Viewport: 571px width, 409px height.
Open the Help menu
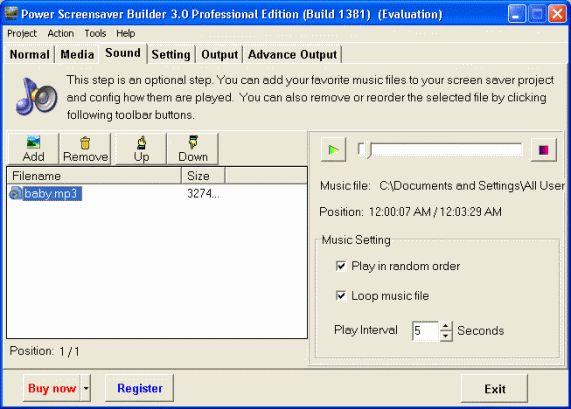click(126, 34)
